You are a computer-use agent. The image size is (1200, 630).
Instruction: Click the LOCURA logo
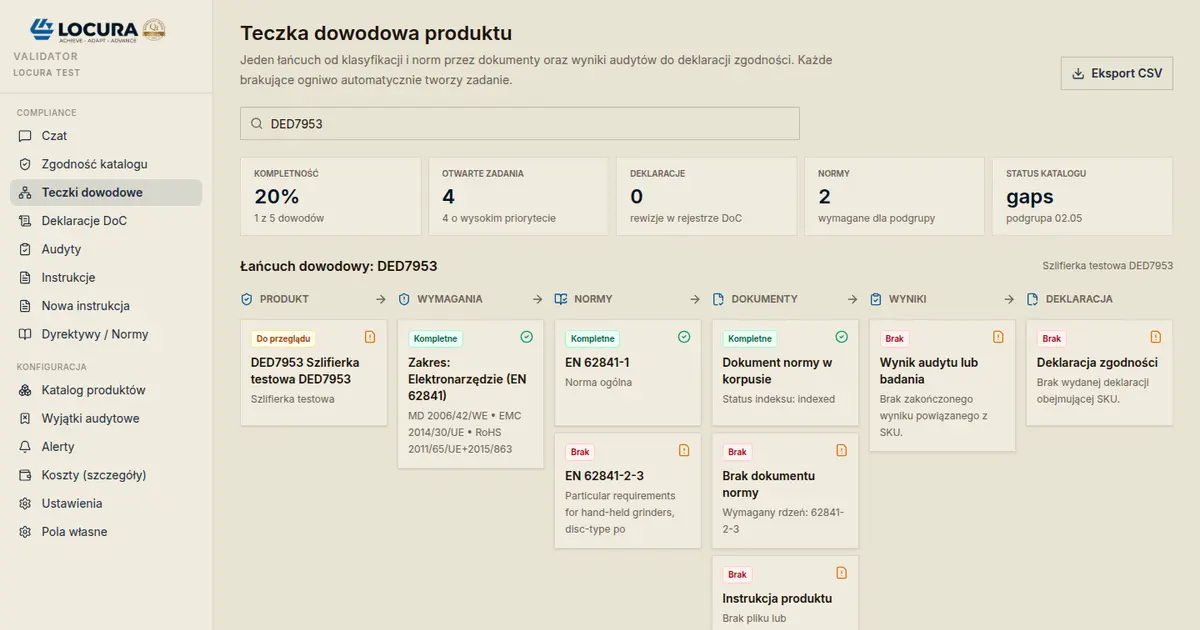tap(97, 29)
